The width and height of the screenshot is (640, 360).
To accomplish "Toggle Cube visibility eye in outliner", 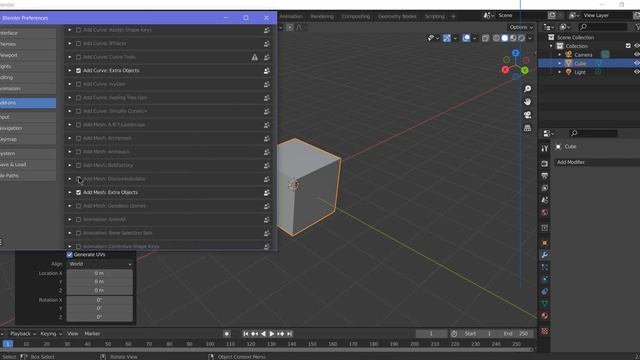I will click(636, 63).
